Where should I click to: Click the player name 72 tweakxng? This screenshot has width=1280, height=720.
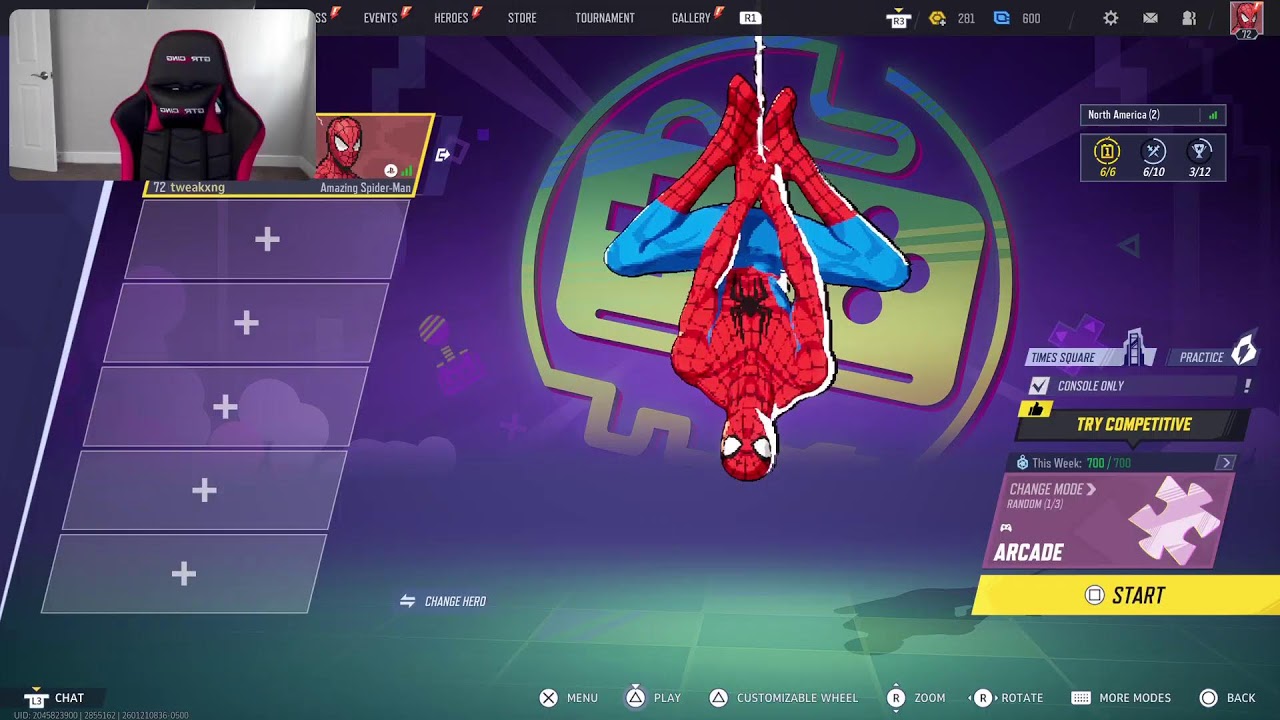click(189, 187)
